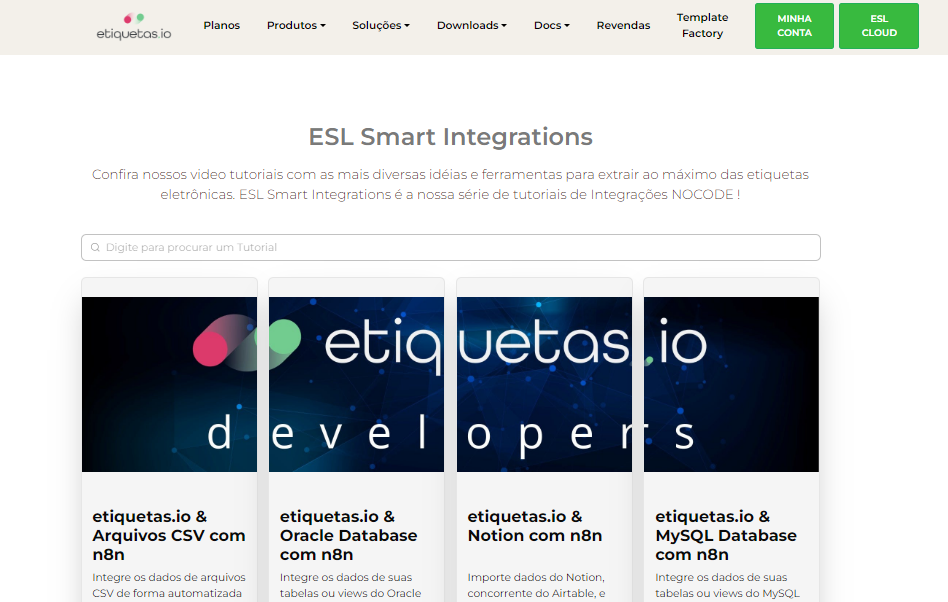Expand the Produtos dropdown menu
948x602 pixels.
(x=296, y=25)
